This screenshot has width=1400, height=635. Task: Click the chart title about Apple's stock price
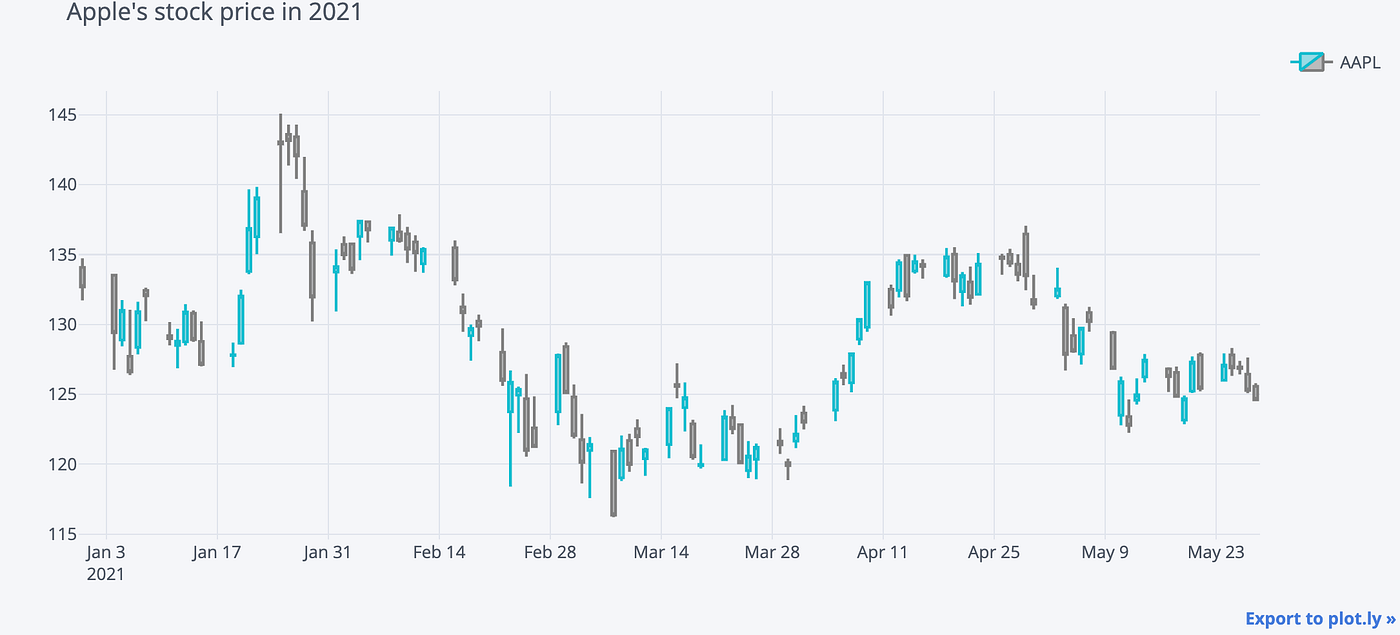pos(214,13)
